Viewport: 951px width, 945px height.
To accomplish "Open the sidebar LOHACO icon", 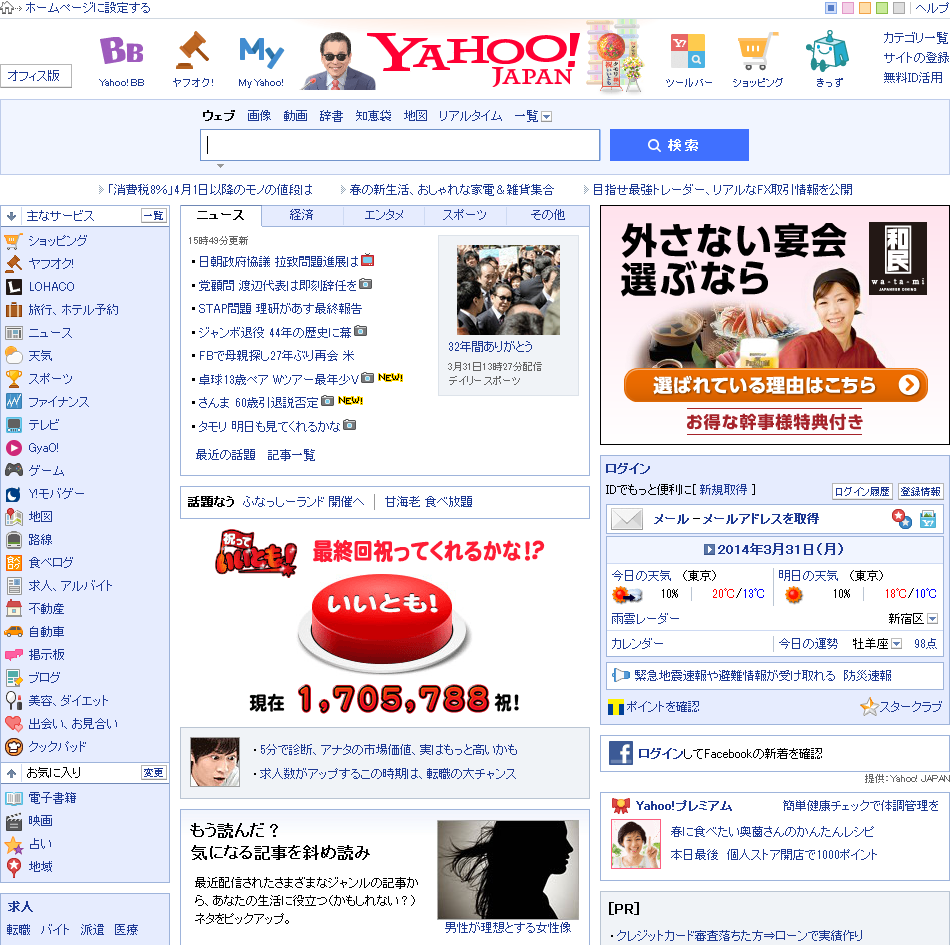I will [x=13, y=287].
